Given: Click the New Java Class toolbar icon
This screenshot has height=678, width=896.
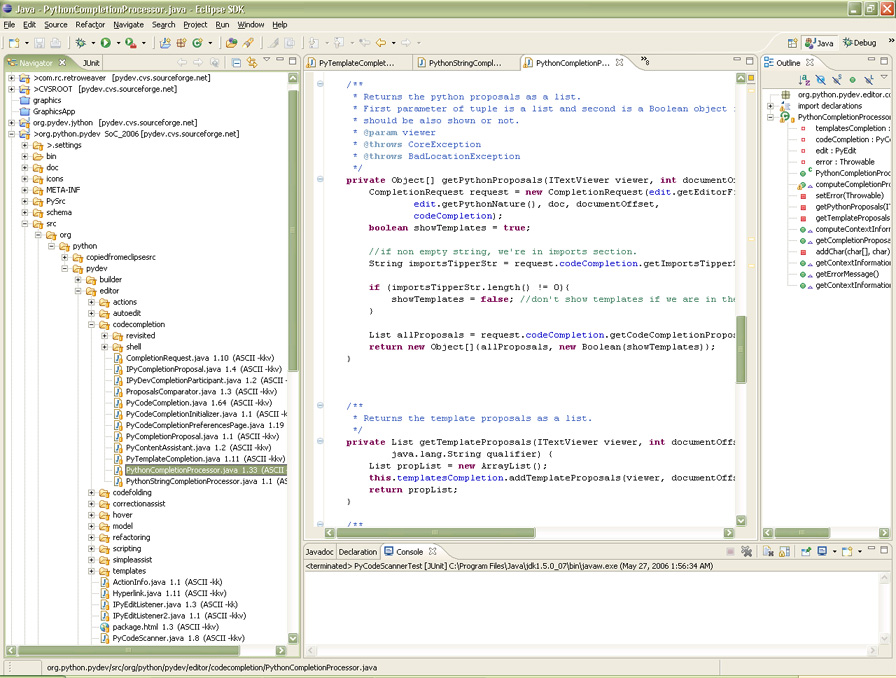Looking at the screenshot, I should pyautogui.click(x=197, y=43).
